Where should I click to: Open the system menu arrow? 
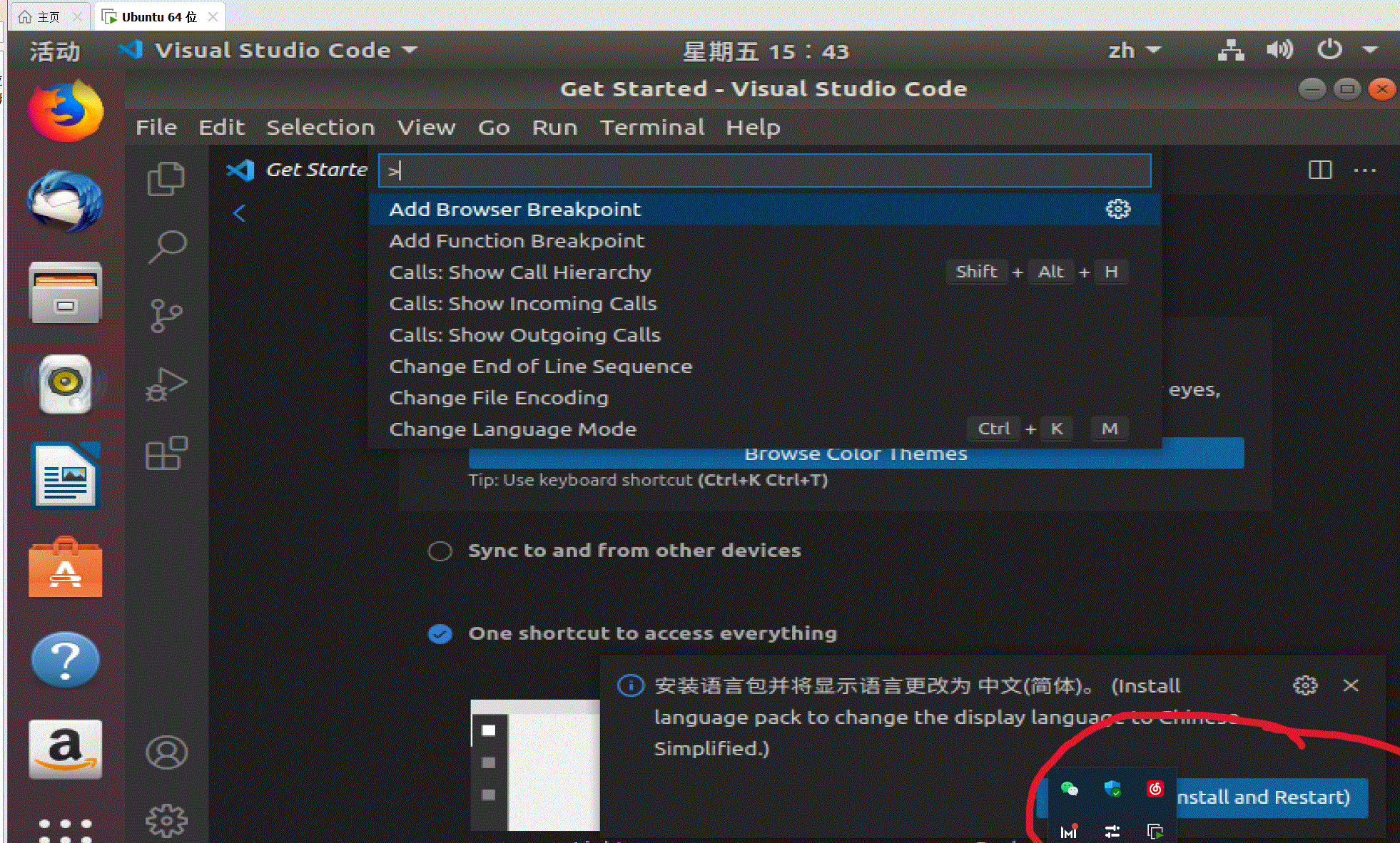coord(1369,50)
